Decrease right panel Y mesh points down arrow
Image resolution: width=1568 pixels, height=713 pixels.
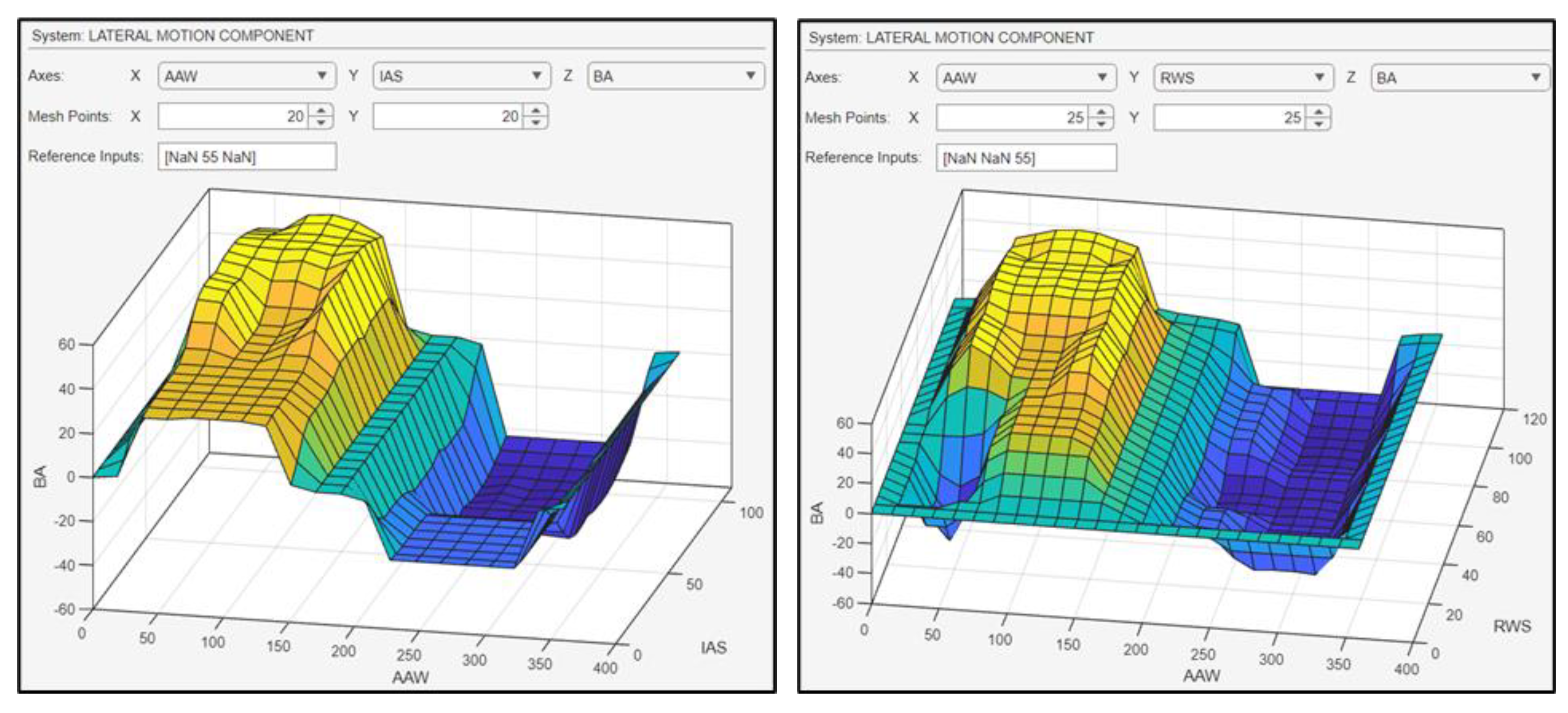tap(1318, 123)
